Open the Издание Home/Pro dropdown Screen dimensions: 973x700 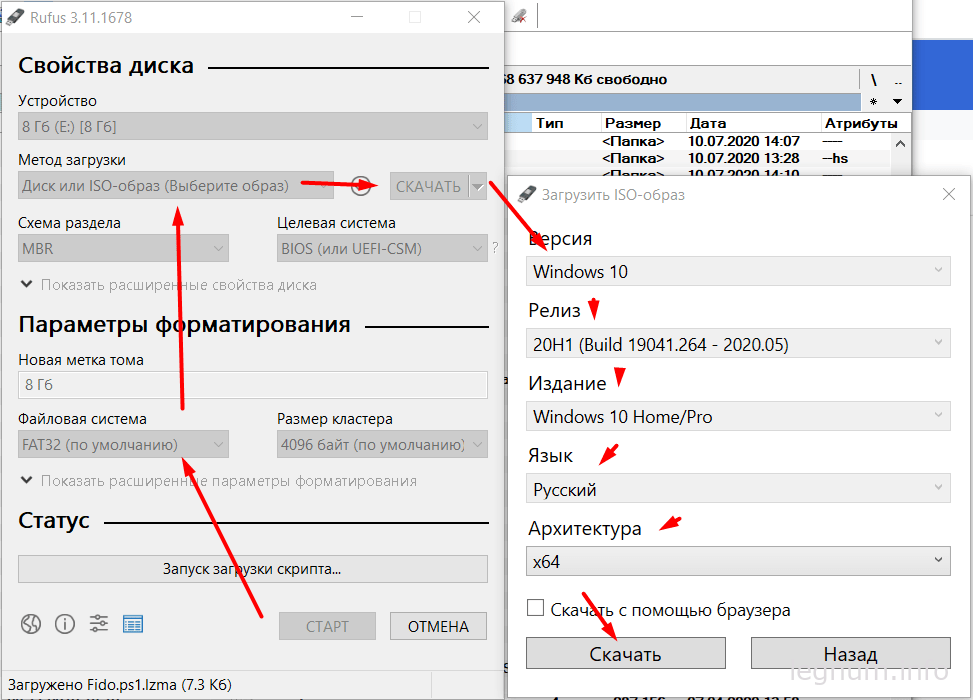click(x=738, y=416)
